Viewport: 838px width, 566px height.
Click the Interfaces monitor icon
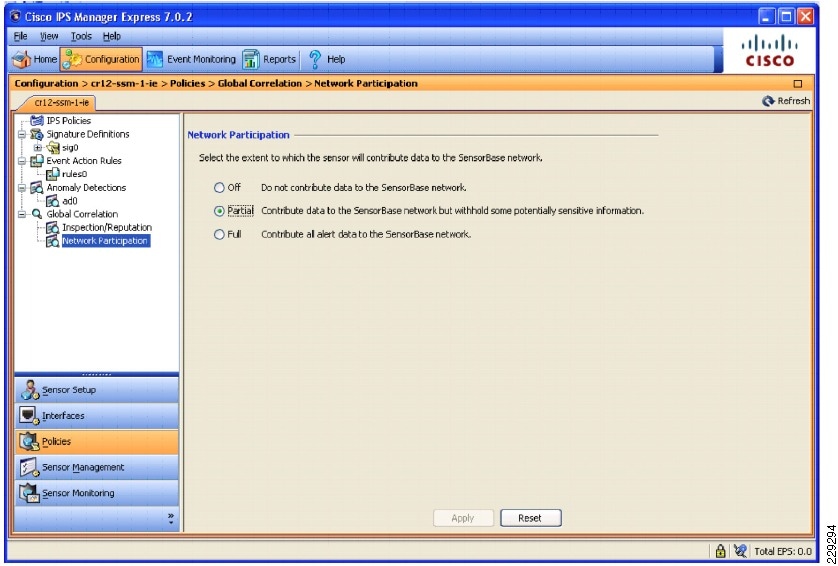29,416
